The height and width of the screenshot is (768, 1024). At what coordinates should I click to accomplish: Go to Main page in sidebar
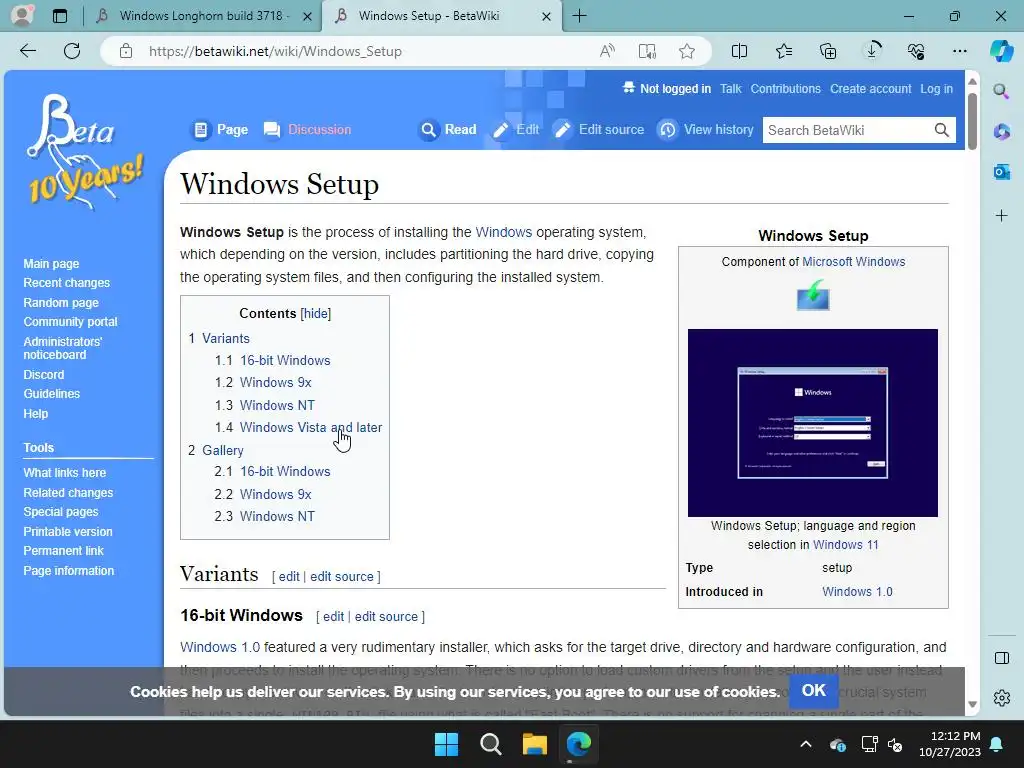(51, 264)
